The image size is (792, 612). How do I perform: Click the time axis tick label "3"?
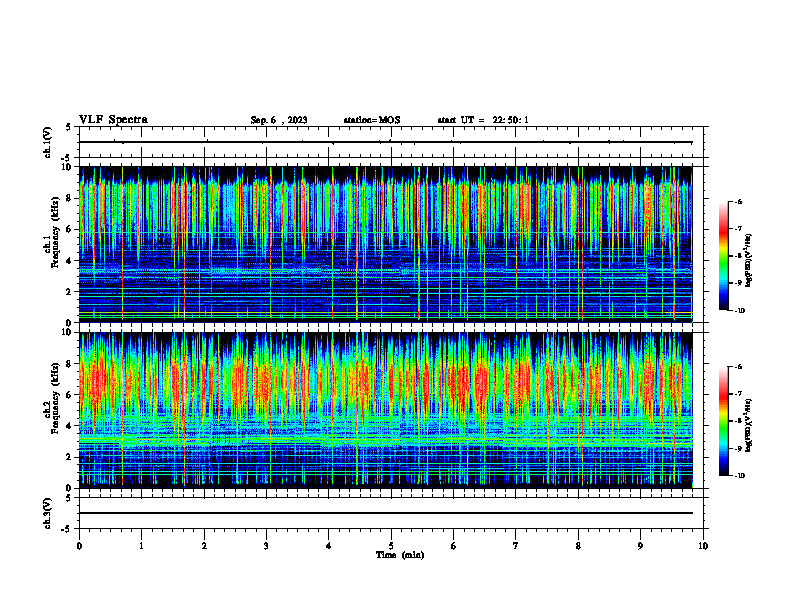pyautogui.click(x=266, y=546)
